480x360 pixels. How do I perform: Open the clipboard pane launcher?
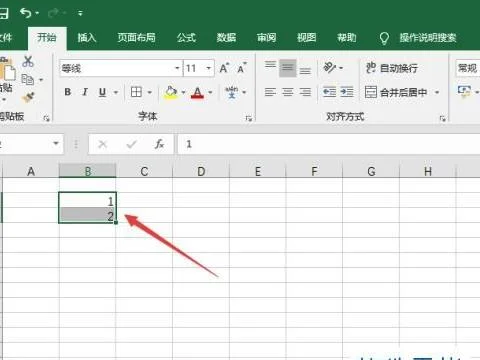(46, 118)
